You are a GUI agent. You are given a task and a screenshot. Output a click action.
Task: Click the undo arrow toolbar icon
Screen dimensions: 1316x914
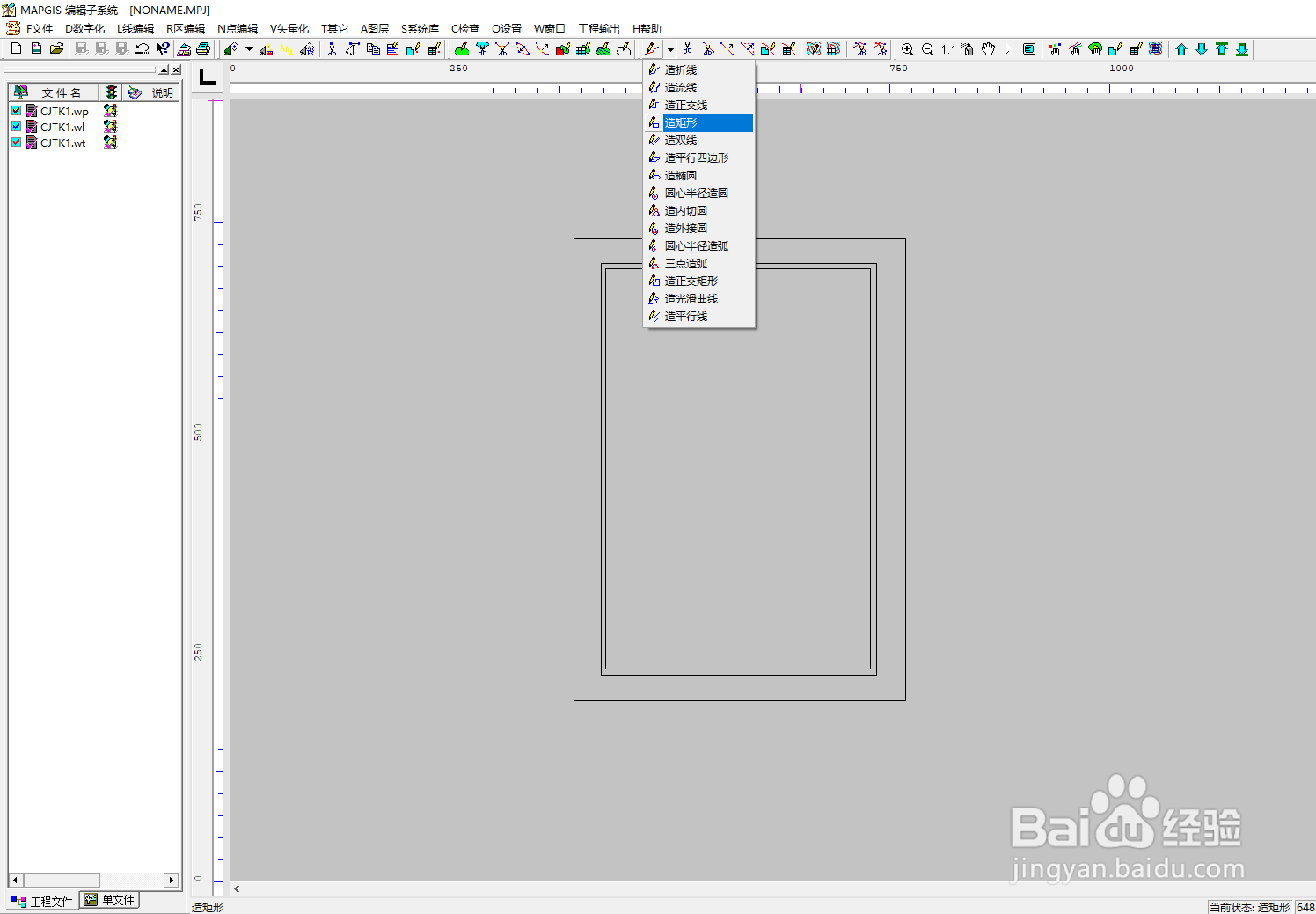point(142,49)
